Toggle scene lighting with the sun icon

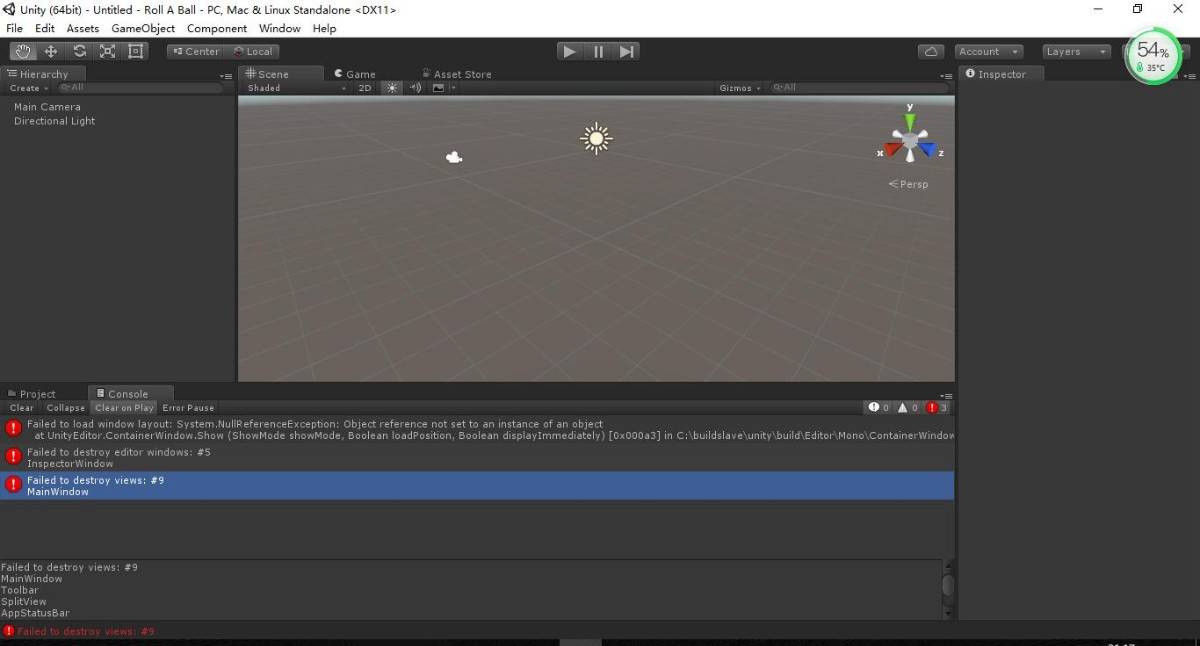click(x=392, y=88)
